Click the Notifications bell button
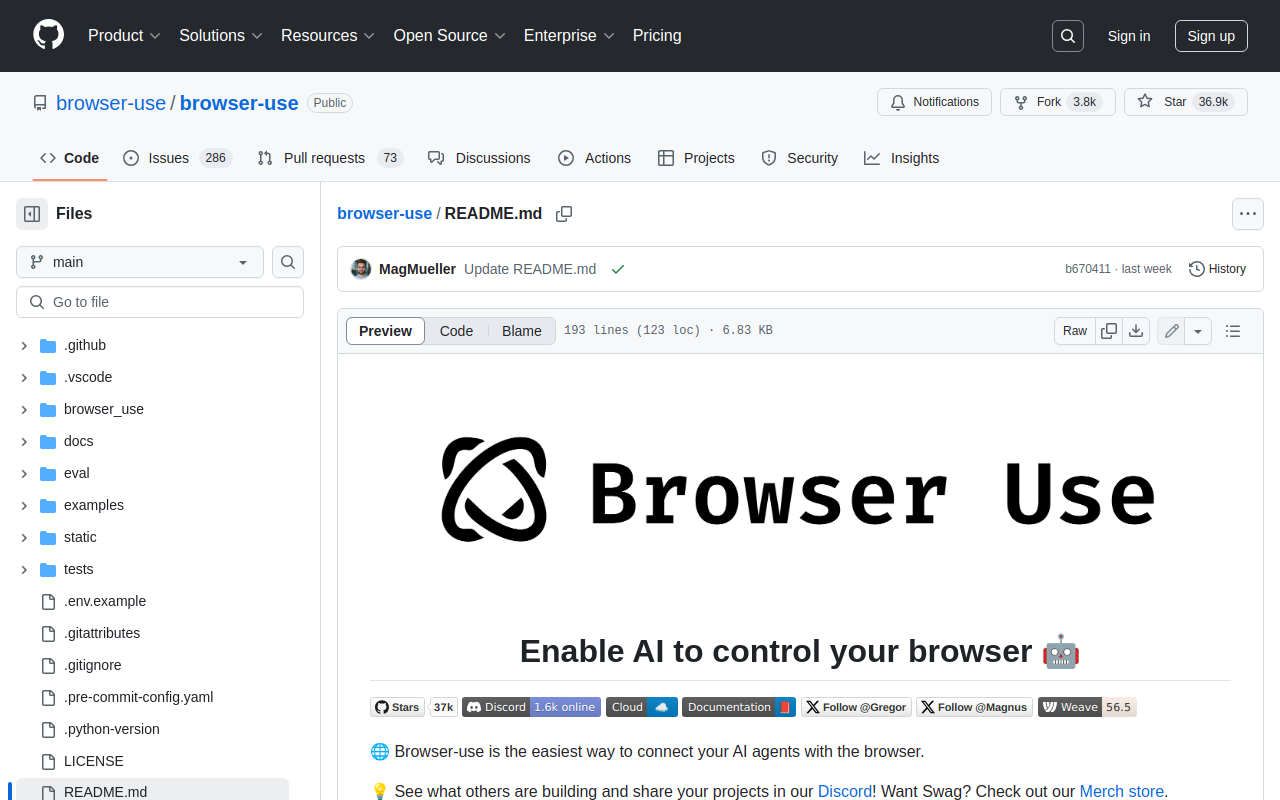Image resolution: width=1280 pixels, height=800 pixels. (x=934, y=102)
